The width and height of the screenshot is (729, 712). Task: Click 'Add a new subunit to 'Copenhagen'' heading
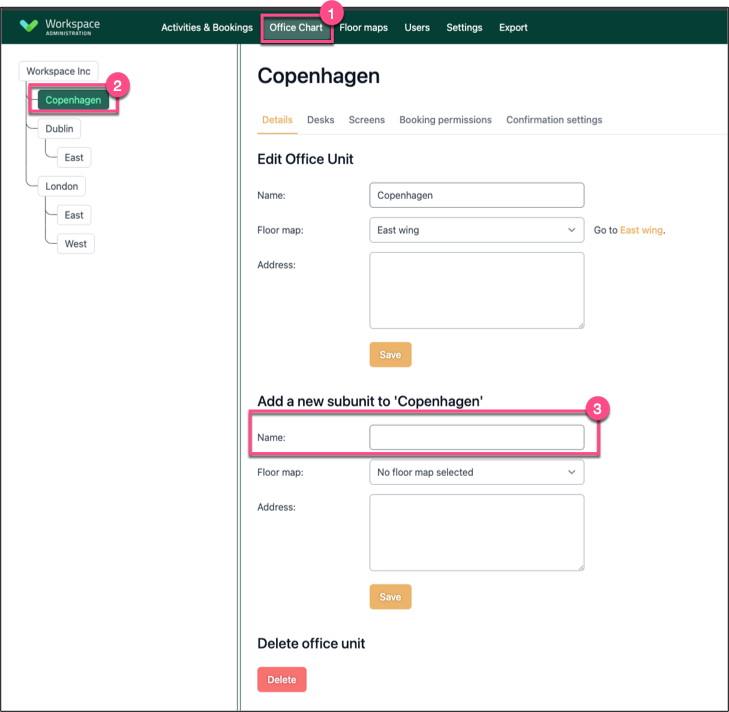pos(370,401)
